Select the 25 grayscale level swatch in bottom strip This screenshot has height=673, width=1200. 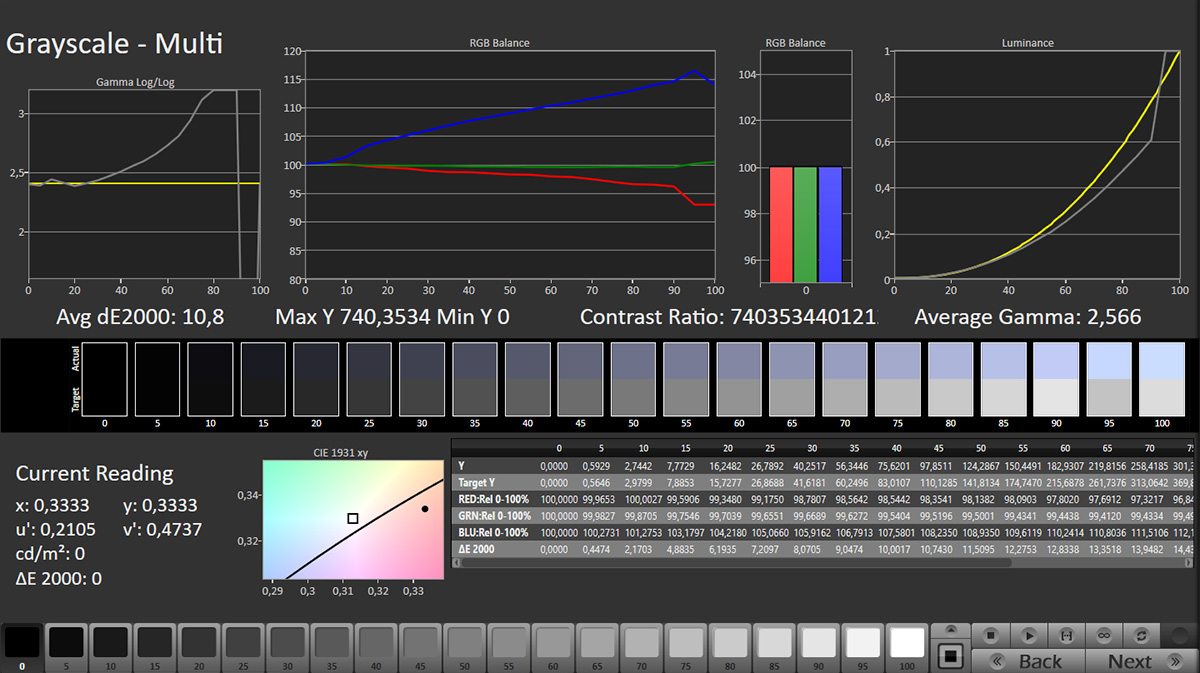pos(241,647)
